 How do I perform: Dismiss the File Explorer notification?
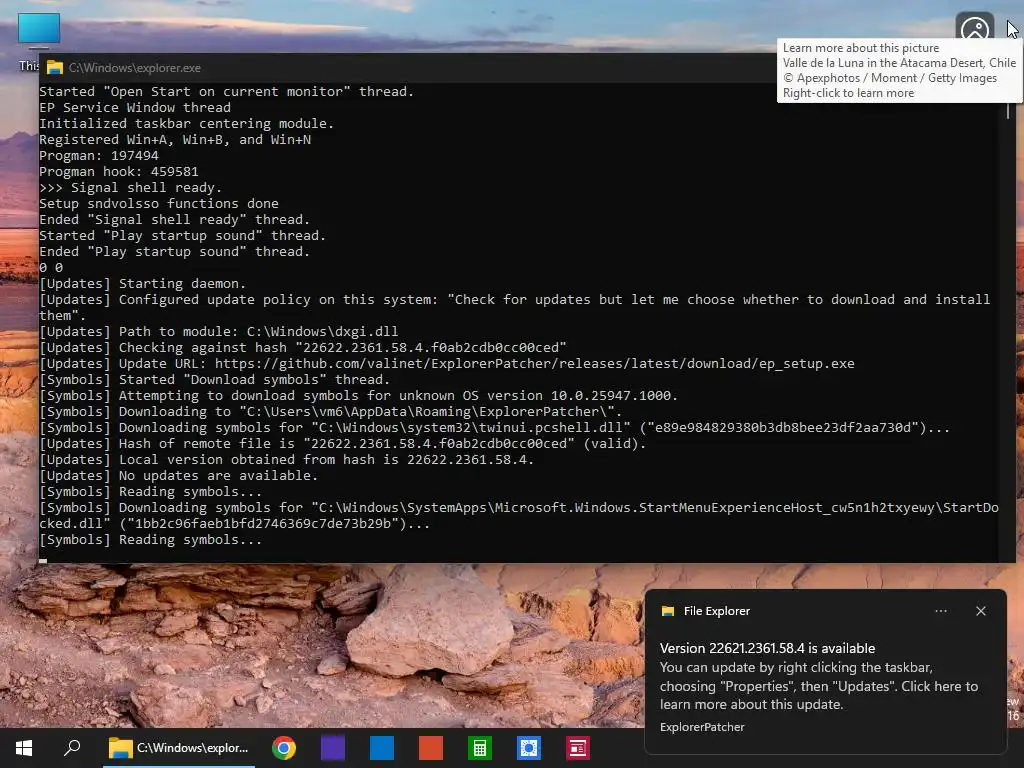pyautogui.click(x=981, y=611)
